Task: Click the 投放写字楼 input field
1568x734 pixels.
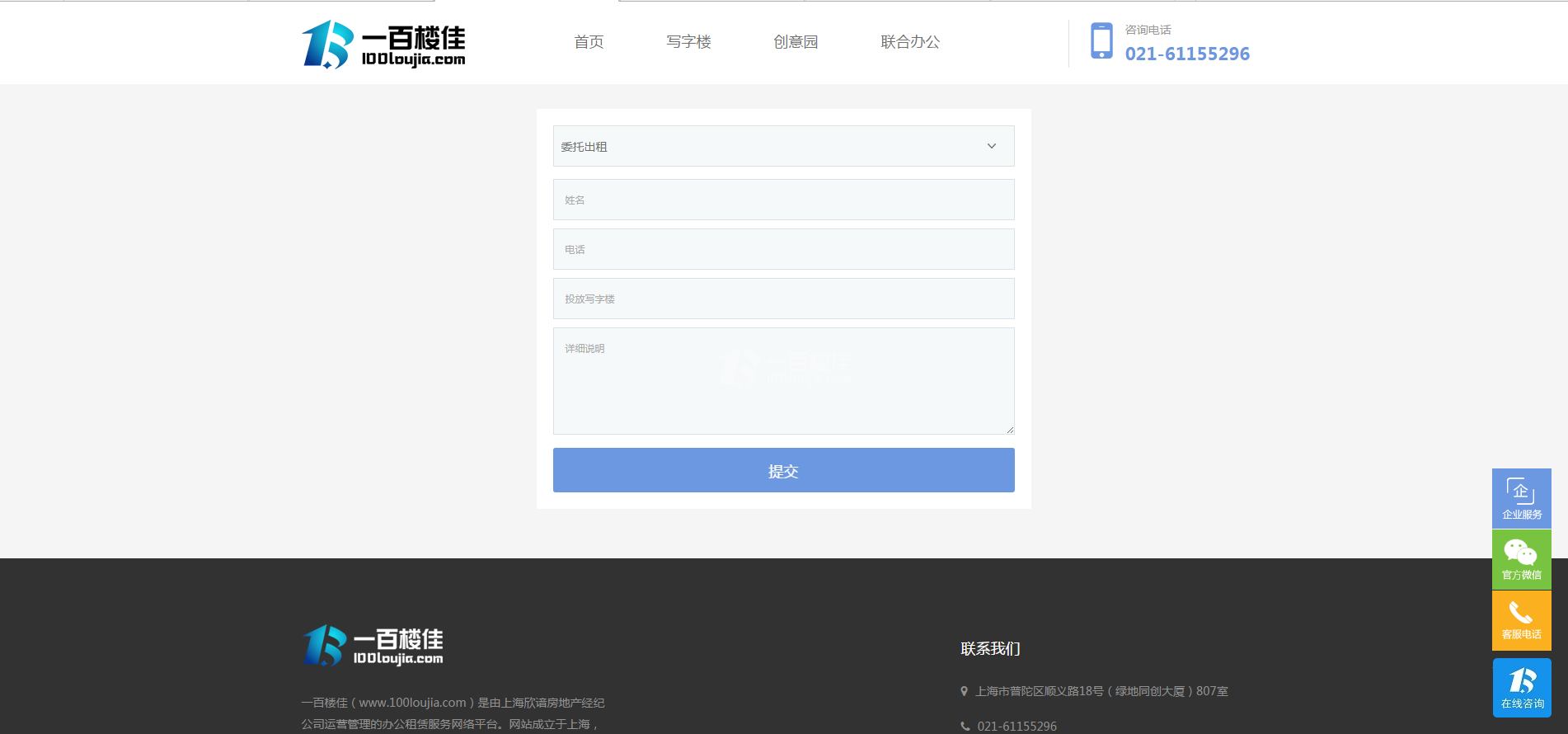Action: [x=783, y=299]
